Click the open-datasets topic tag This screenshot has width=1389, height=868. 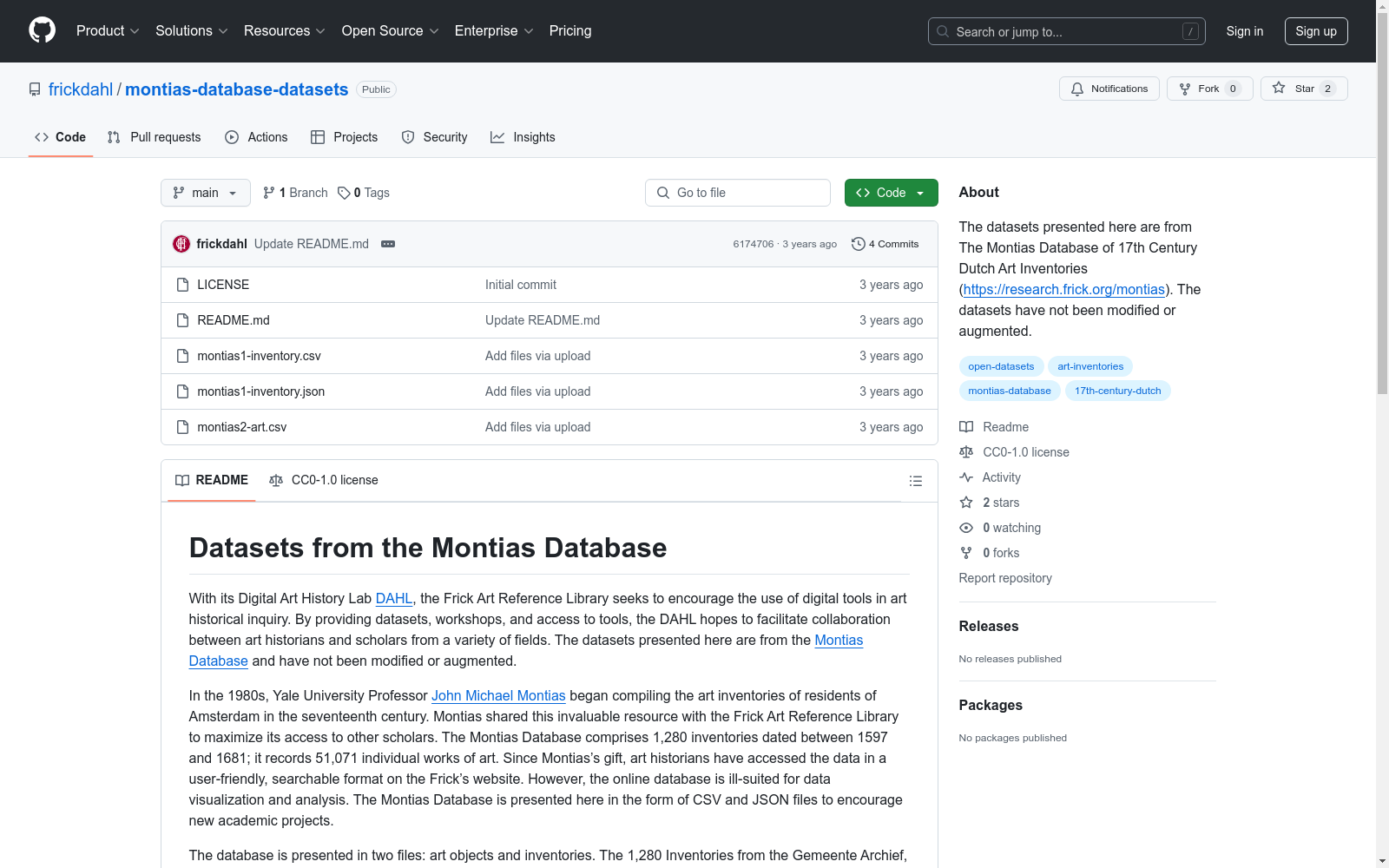point(1002,366)
